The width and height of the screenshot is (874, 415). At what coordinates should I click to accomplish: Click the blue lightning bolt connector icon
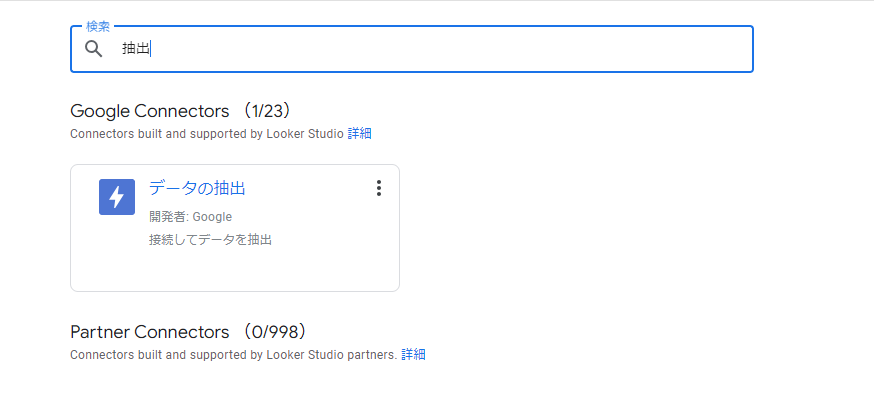(116, 196)
